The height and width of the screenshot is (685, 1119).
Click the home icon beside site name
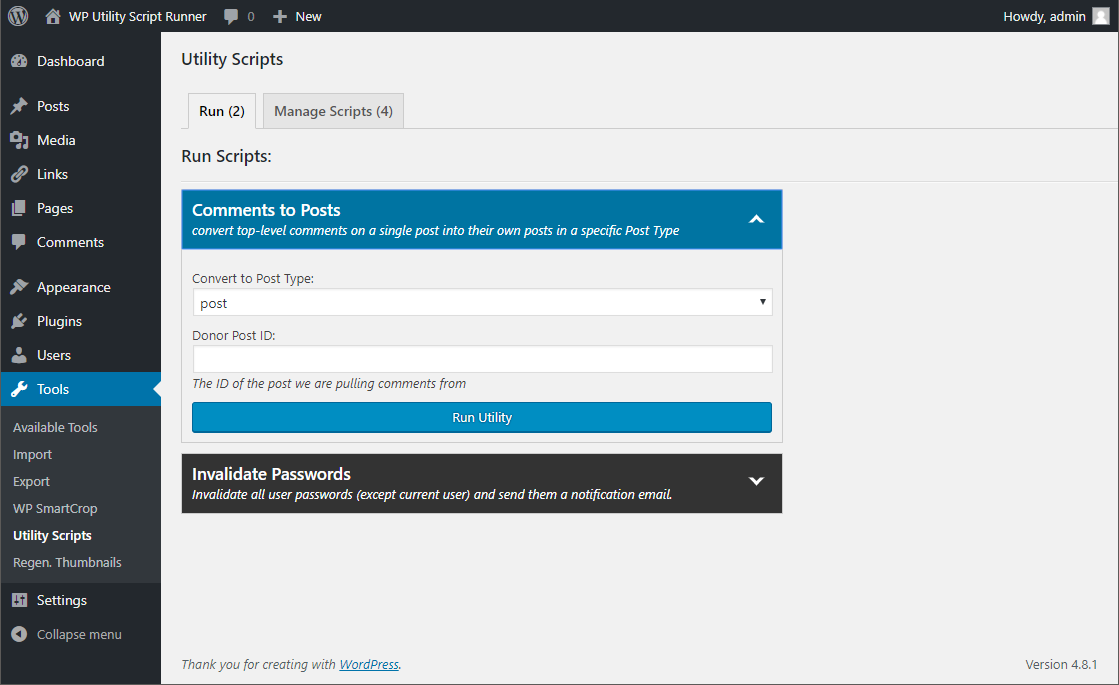tap(53, 16)
